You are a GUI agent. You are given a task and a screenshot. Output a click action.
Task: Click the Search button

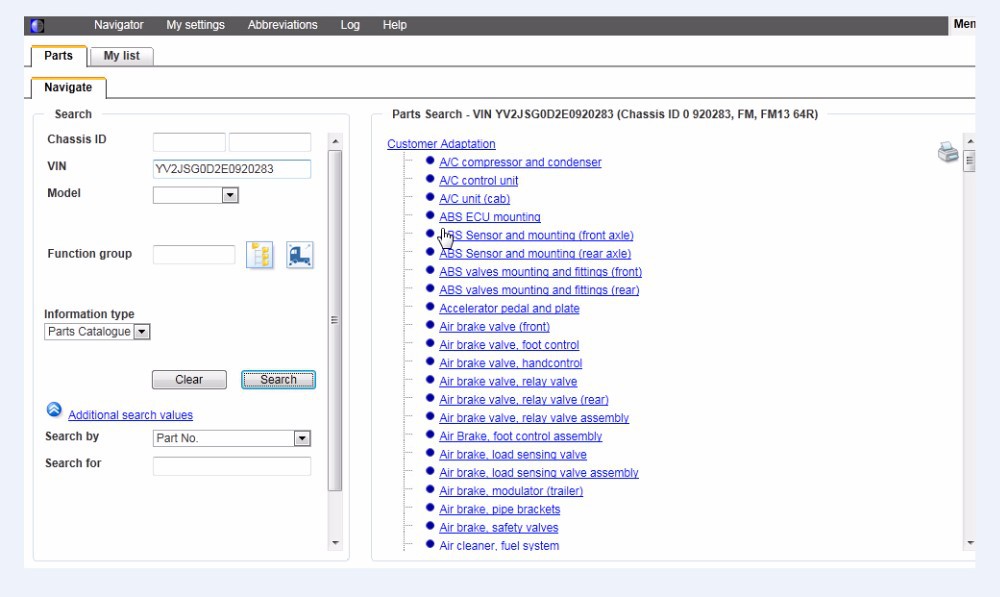pos(278,380)
